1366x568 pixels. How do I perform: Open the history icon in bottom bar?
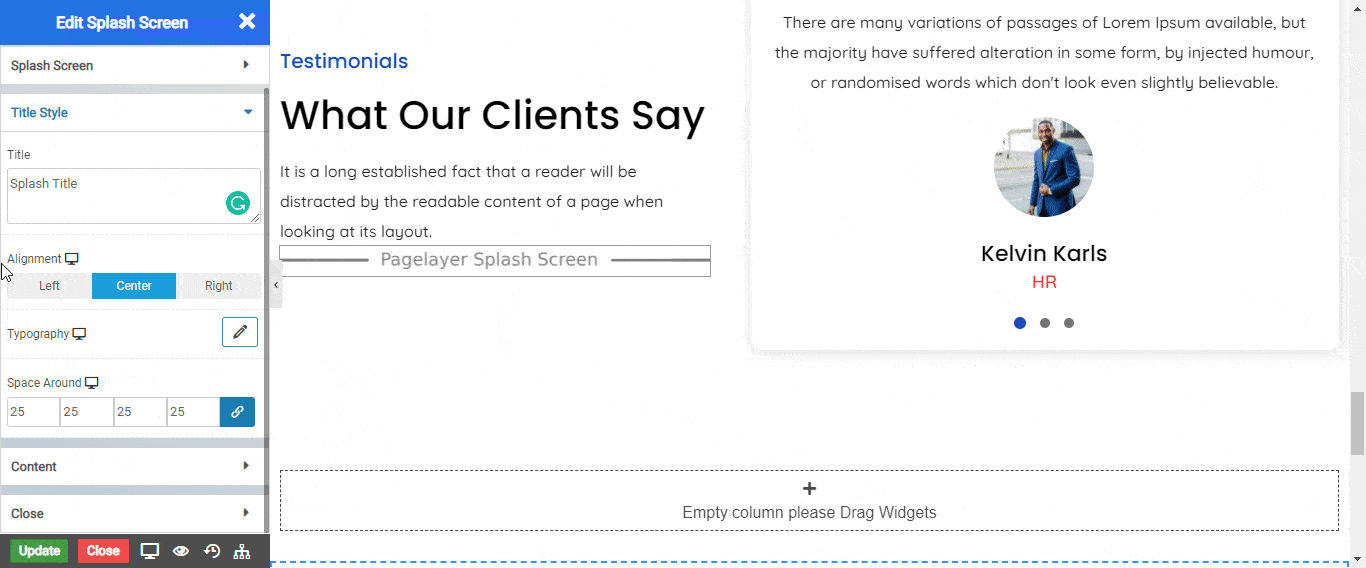(x=212, y=551)
